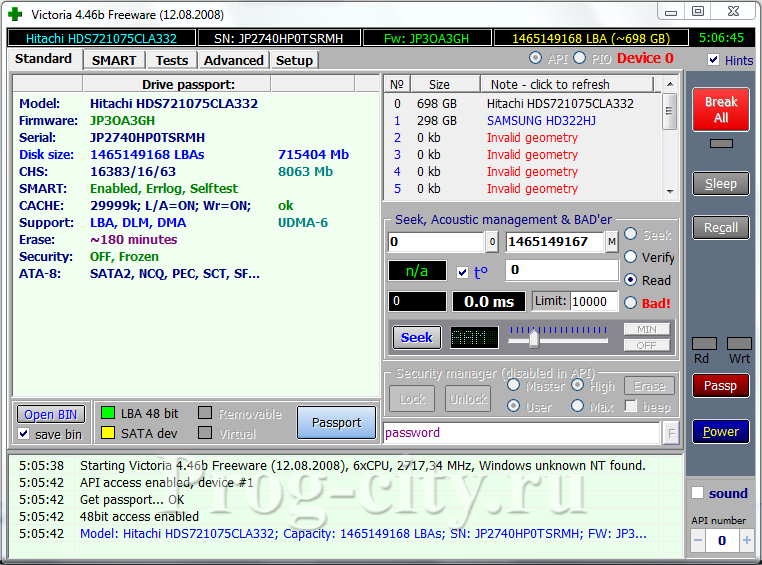Click the Rd indicator light

(x=703, y=344)
